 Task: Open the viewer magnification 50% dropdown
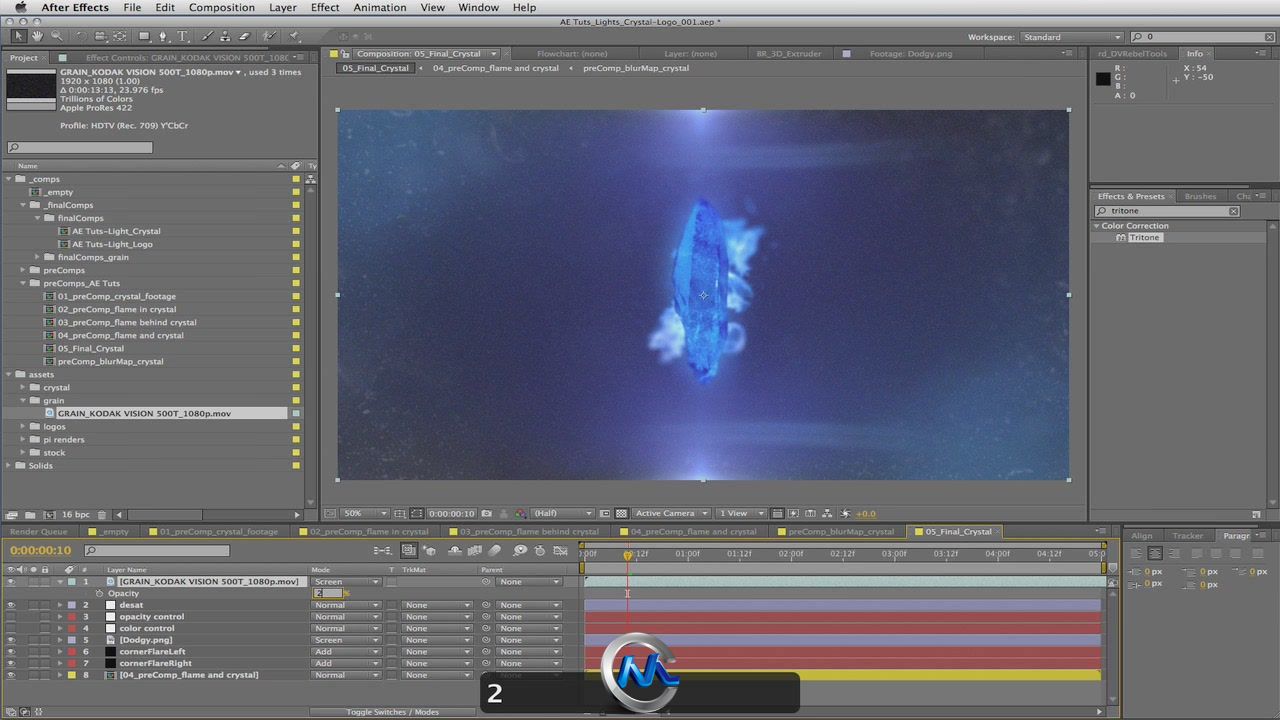coord(365,513)
